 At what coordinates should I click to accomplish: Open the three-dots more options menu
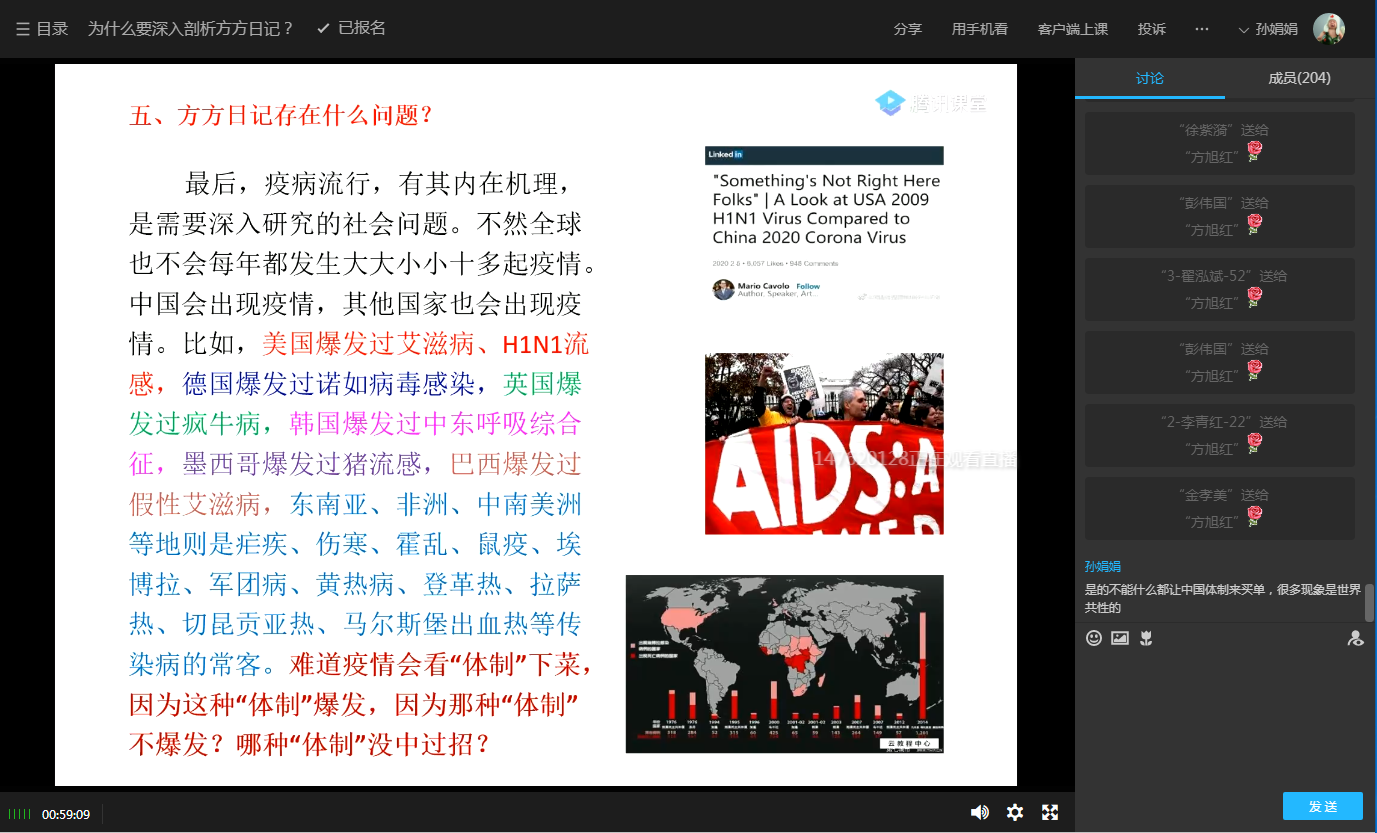click(x=1202, y=29)
